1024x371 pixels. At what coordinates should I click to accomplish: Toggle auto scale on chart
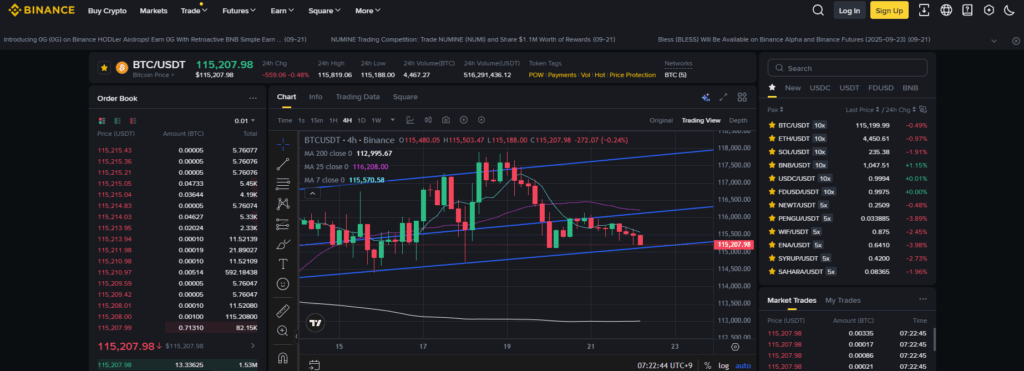[743, 366]
